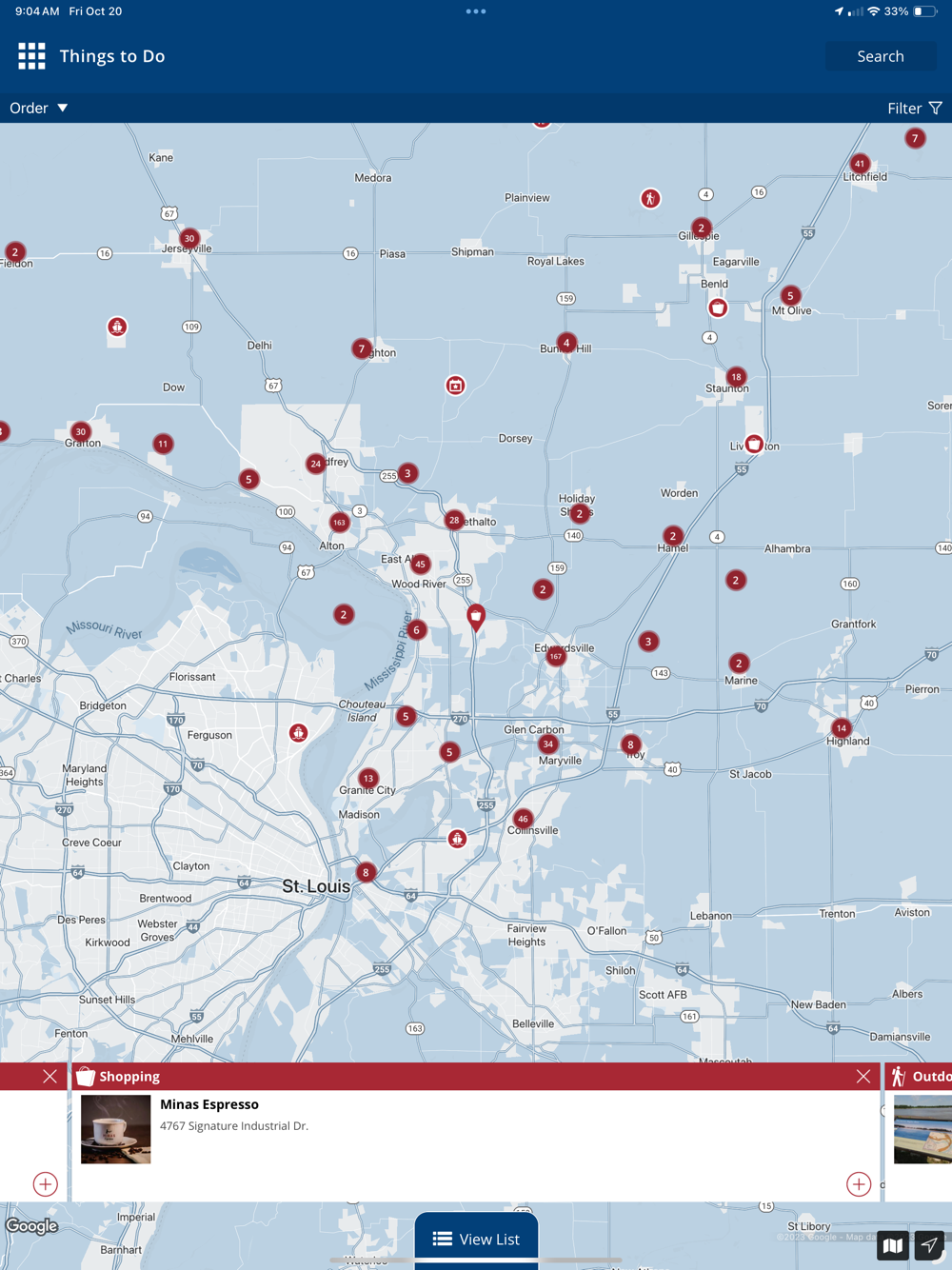Screen dimensions: 952x1270
Task: Select the shopping marker at Livingston
Action: (754, 444)
